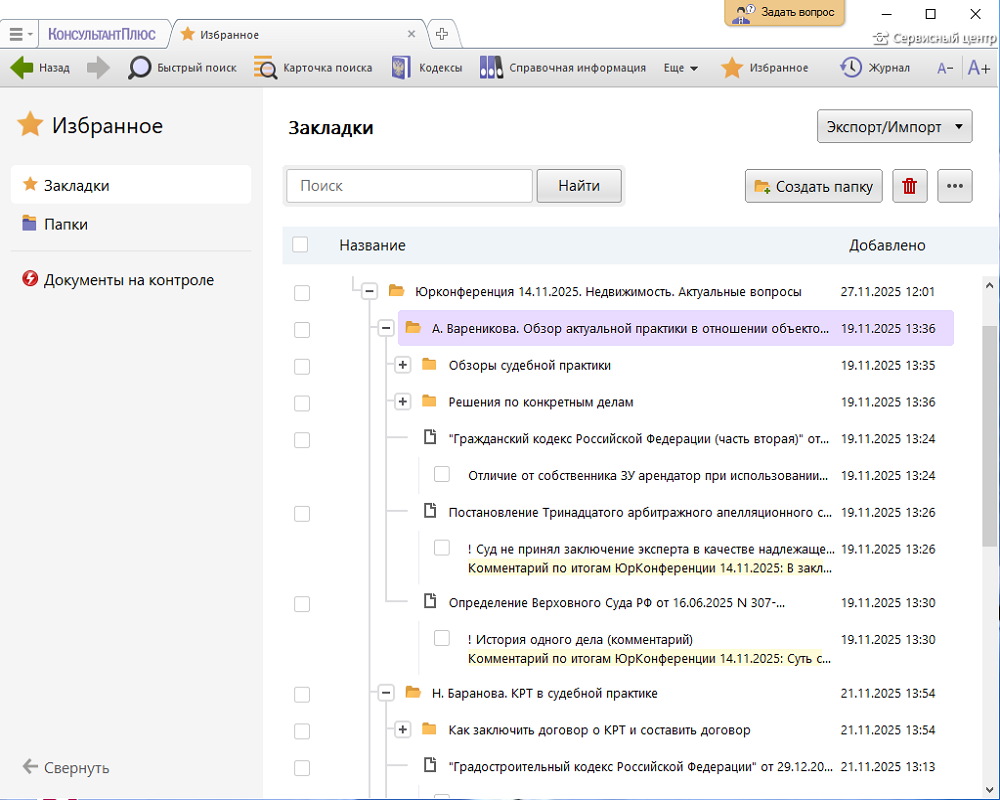Collapse the Юрконференция 14.11.2025 folder
The image size is (1000, 800).
pyautogui.click(x=369, y=291)
